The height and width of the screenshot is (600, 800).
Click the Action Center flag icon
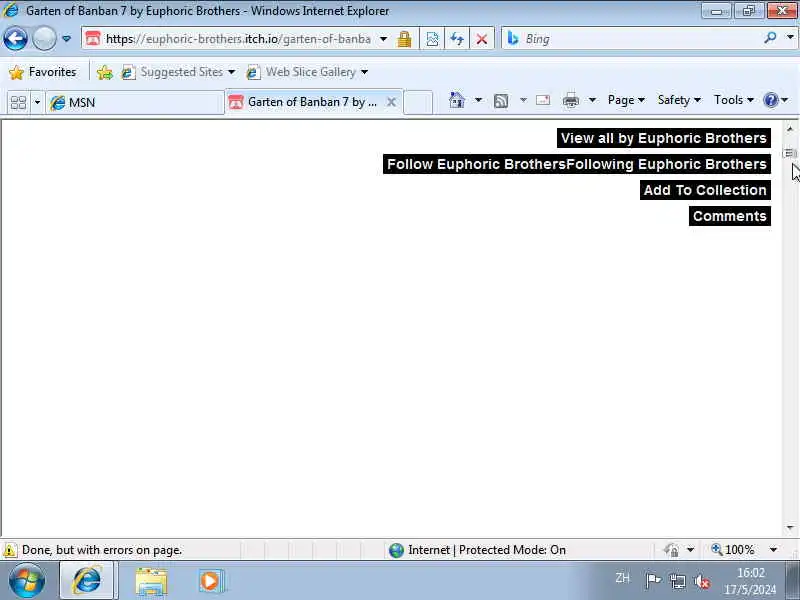click(x=653, y=581)
